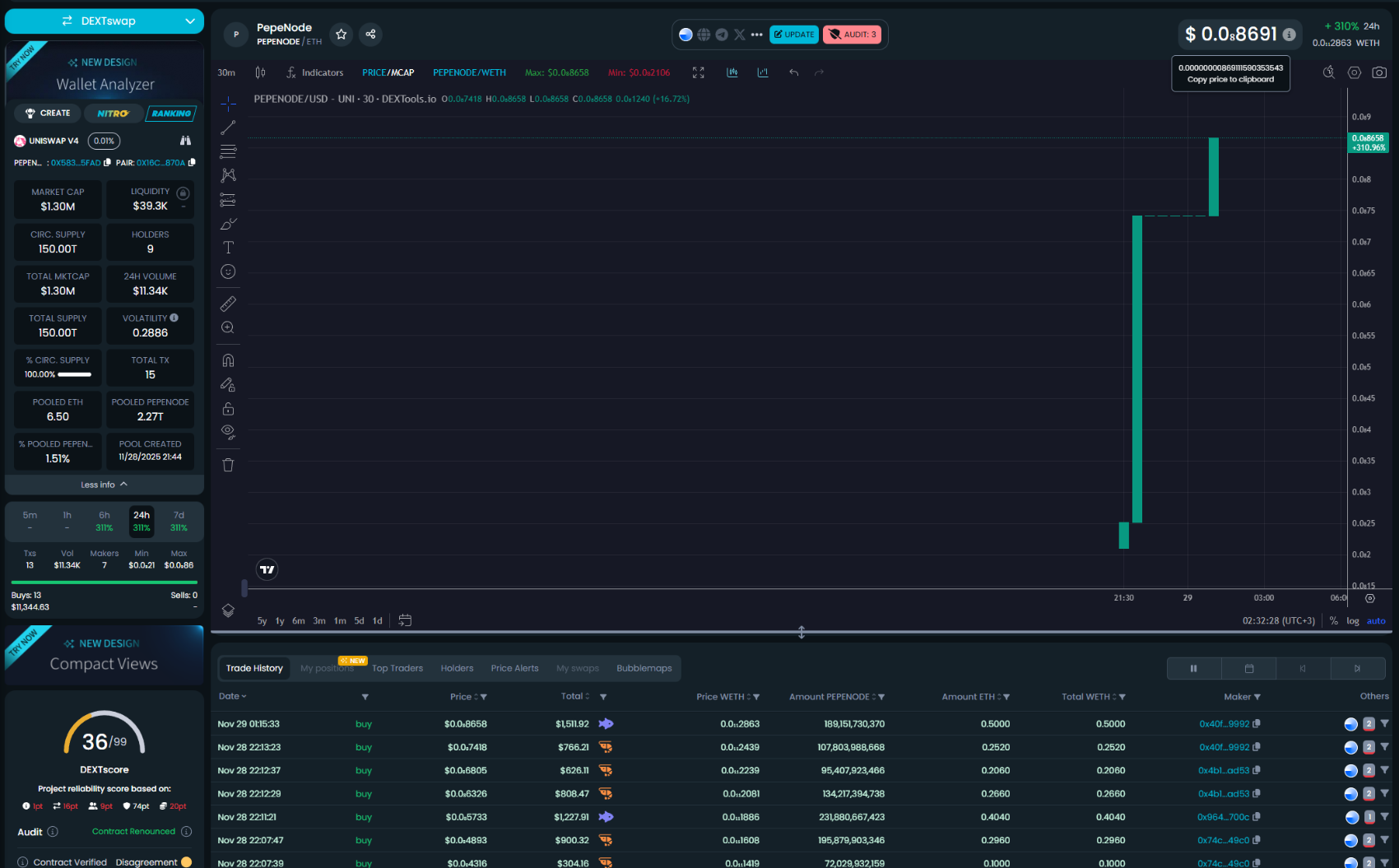Toggle PRICE/MCAP chart display
The width and height of the screenshot is (1399, 868).
click(x=388, y=72)
